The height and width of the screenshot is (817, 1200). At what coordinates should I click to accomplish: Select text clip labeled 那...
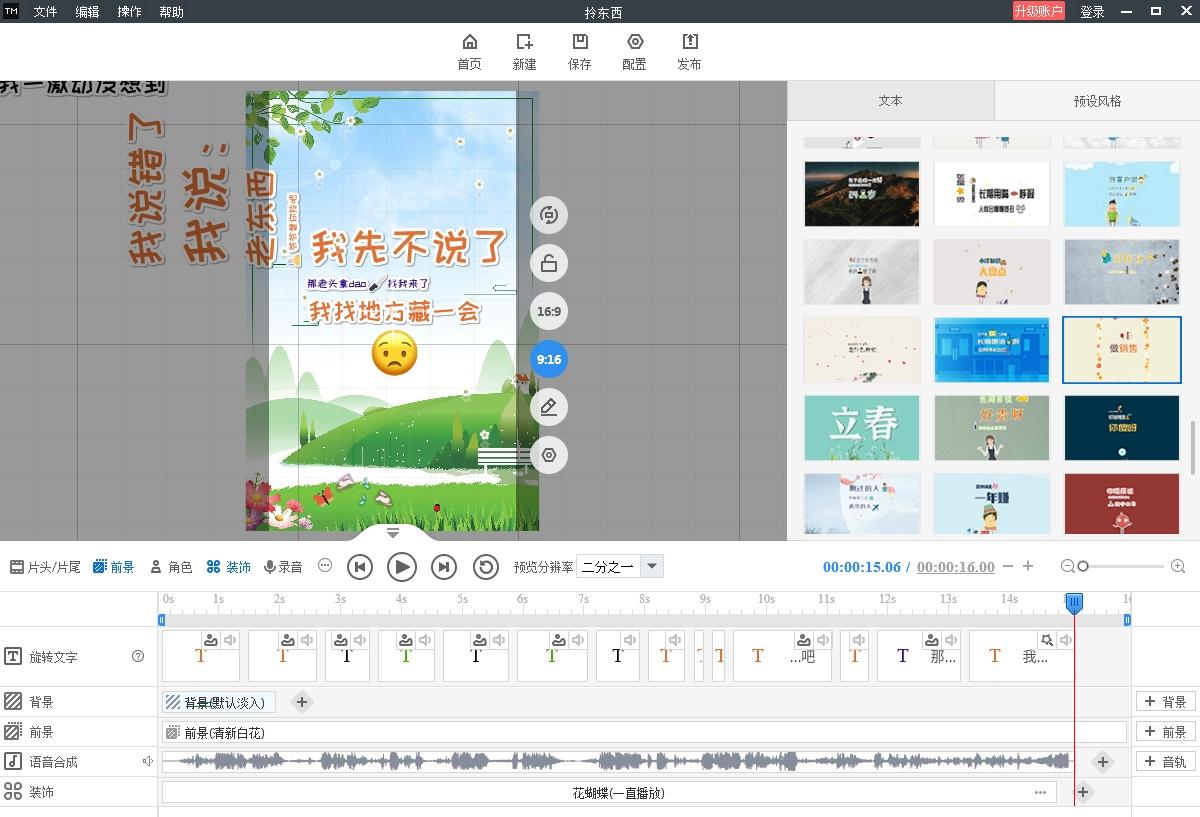point(921,656)
